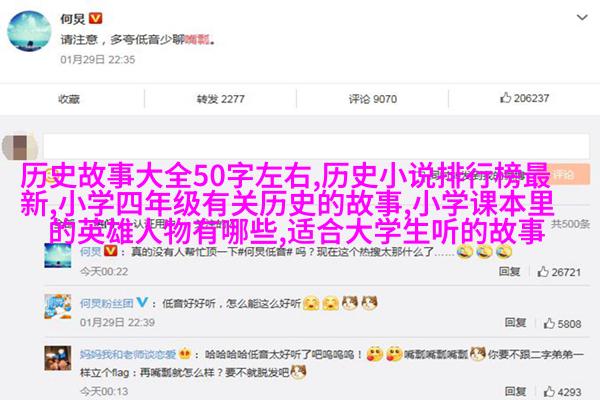Open the 何炅粉丝团 username link
Image resolution: width=600 pixels, height=400 pixels.
(x=106, y=304)
